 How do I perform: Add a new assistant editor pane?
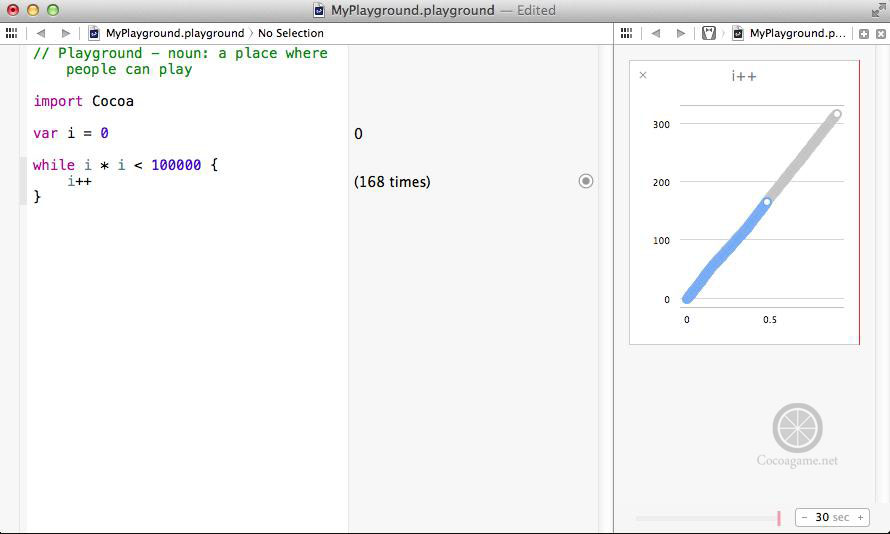click(864, 33)
